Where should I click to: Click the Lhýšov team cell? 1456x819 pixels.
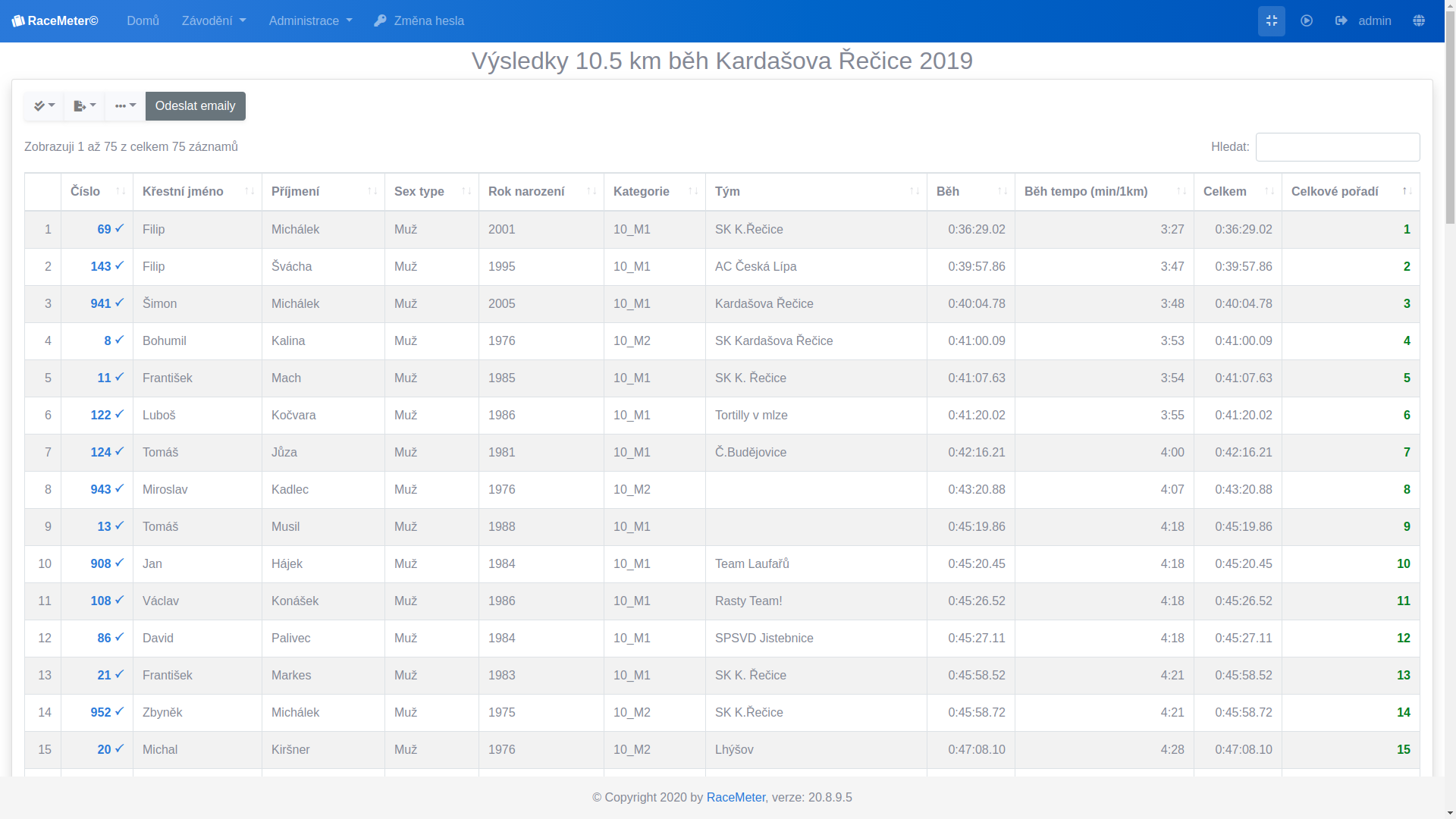click(816, 750)
